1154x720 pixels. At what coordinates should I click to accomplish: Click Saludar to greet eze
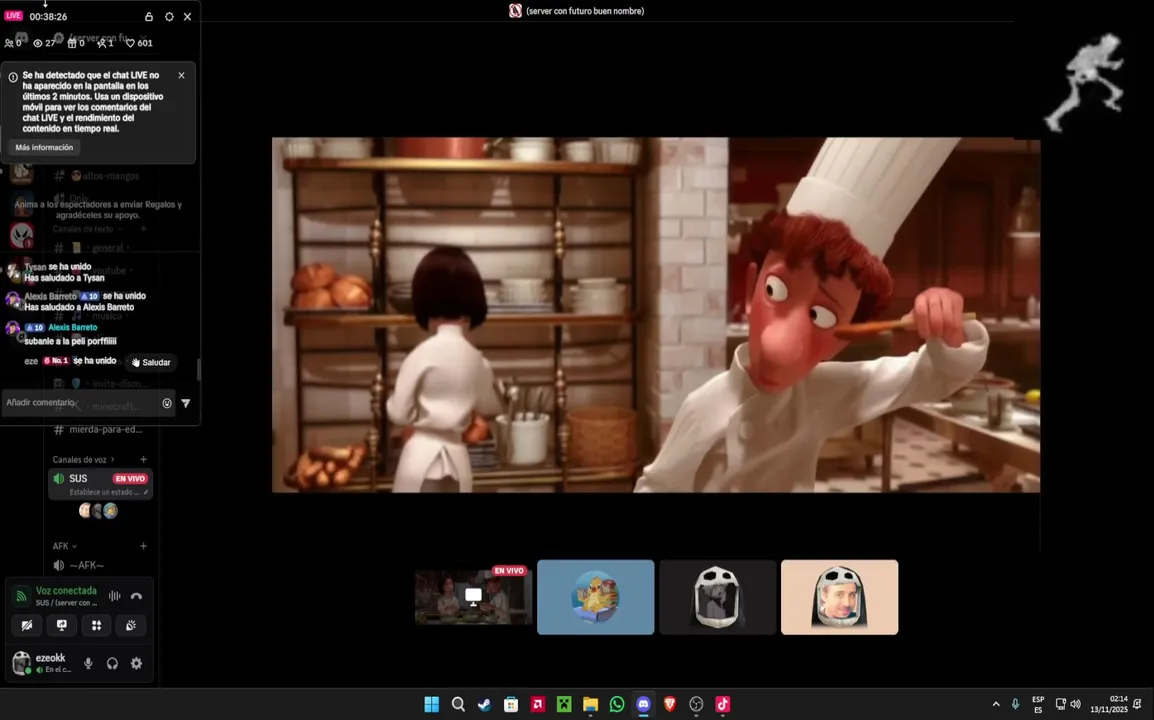[152, 362]
